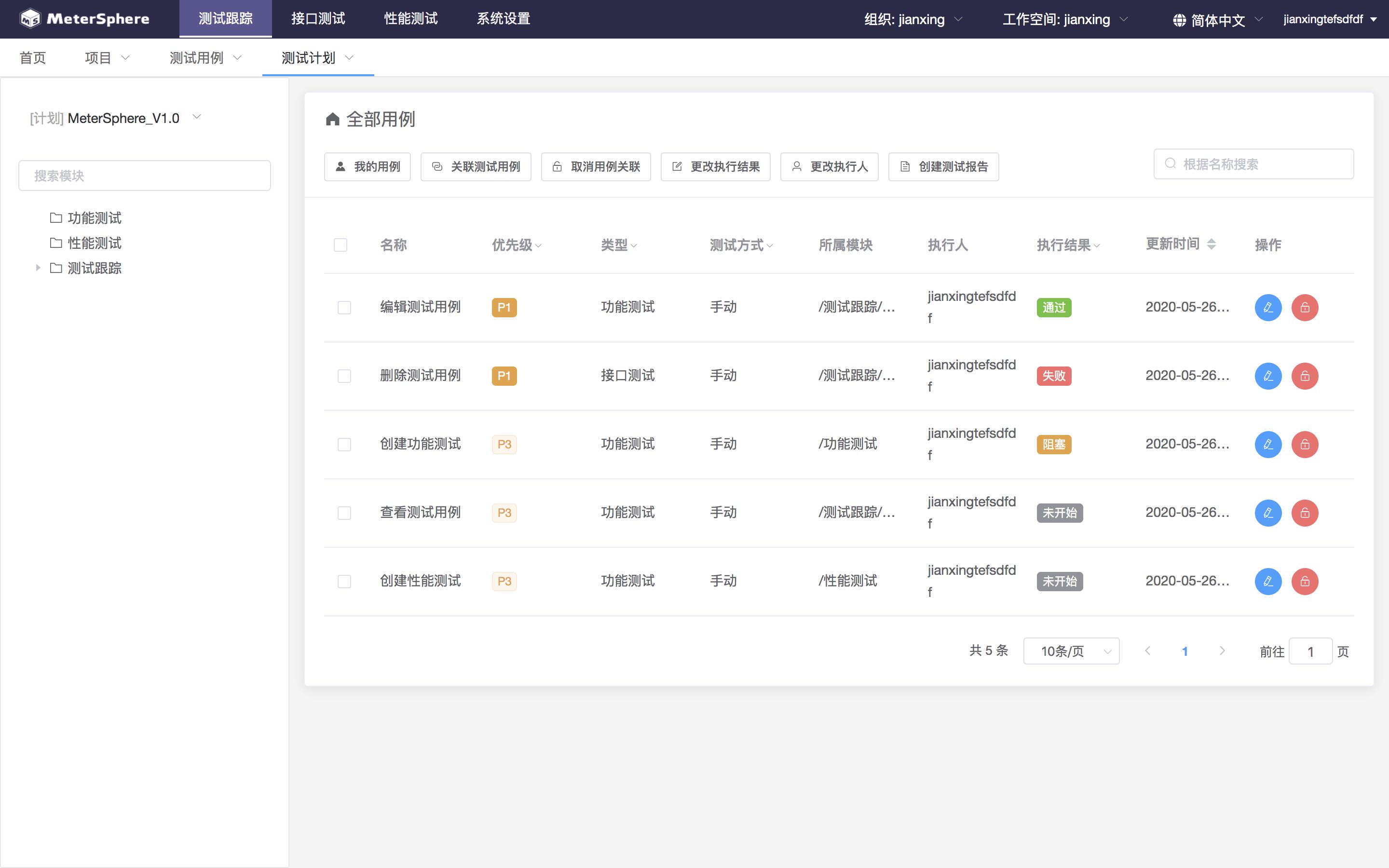1389x868 pixels.
Task: Select 性能测试 label in the module tree
Action: click(x=95, y=243)
